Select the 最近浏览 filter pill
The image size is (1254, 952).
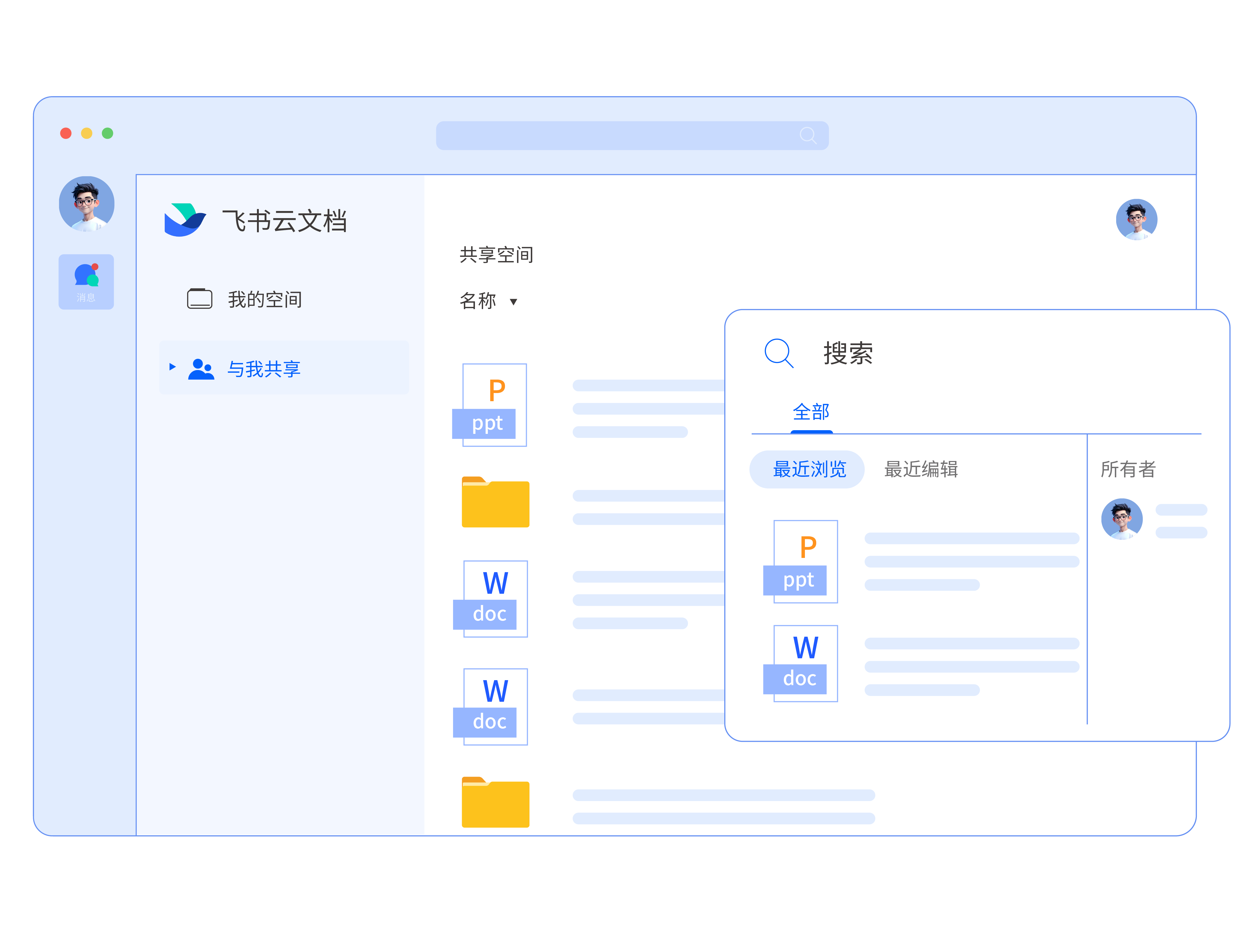(808, 469)
